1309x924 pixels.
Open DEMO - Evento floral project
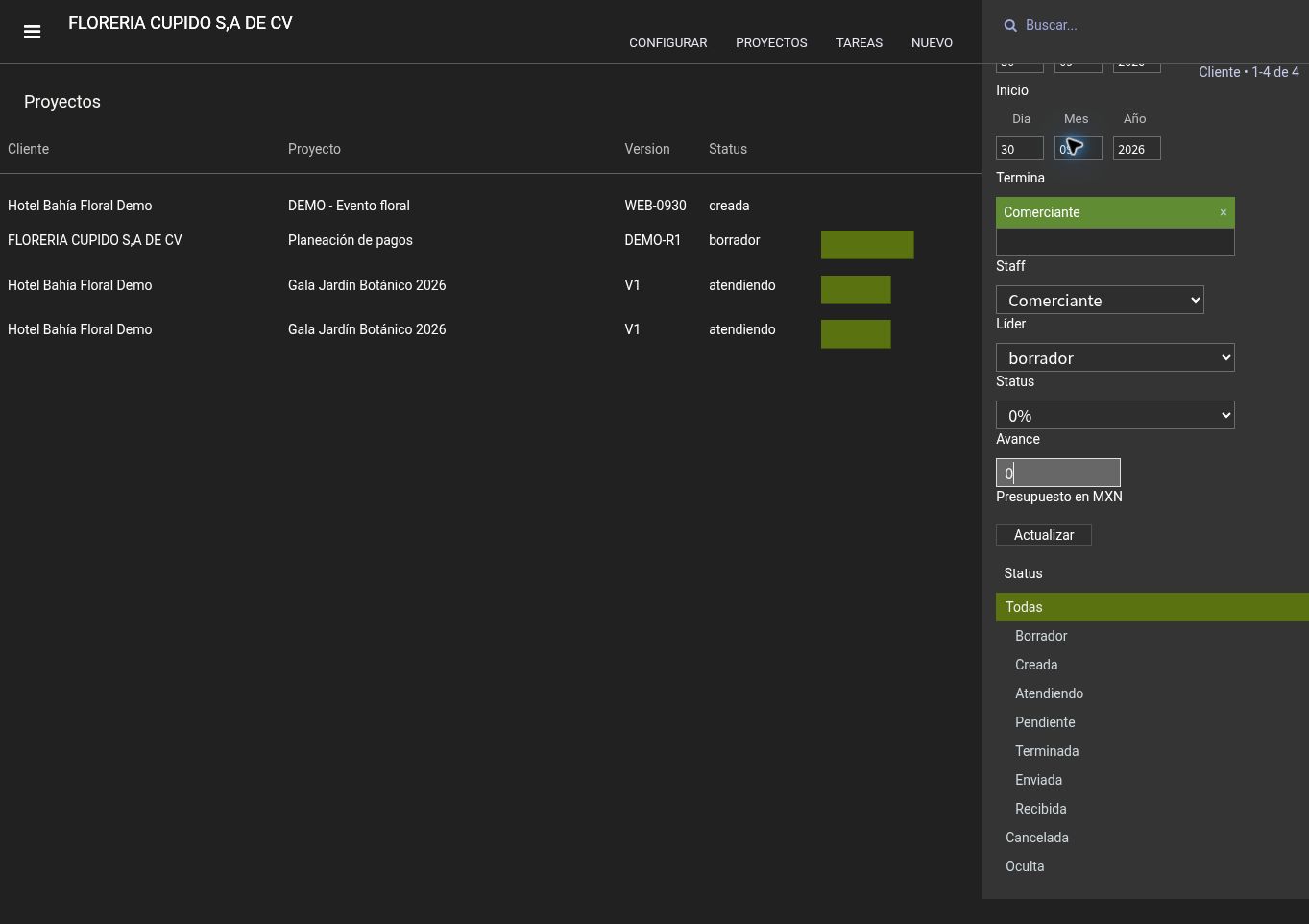click(349, 206)
